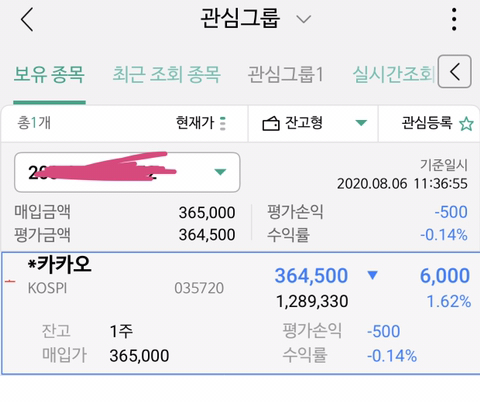The image size is (480, 402).
Task: Tap the 364,500 current price of 카카오
Action: click(311, 276)
